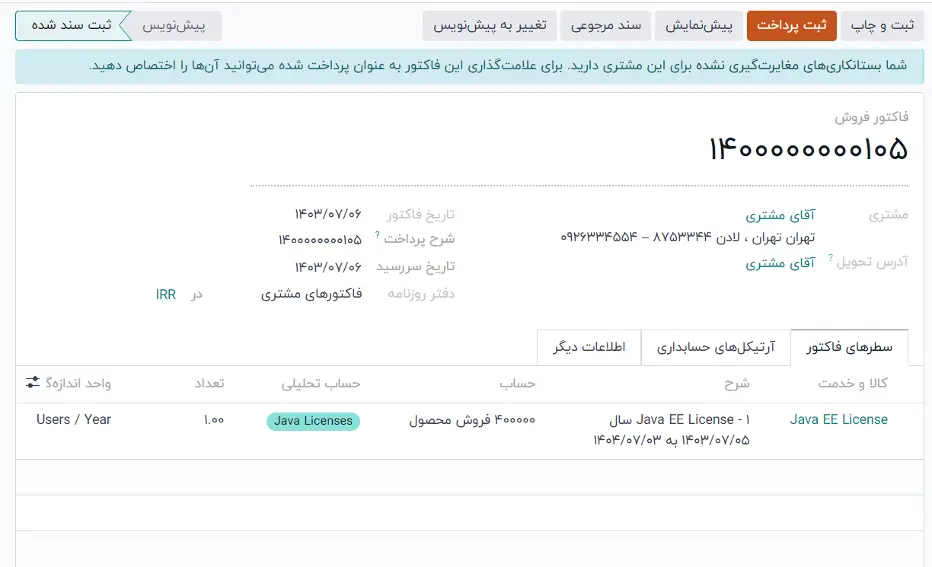Image resolution: width=932 pixels, height=567 pixels.
Task: Open the پیش‌نمایش preview button
Action: coord(698,26)
